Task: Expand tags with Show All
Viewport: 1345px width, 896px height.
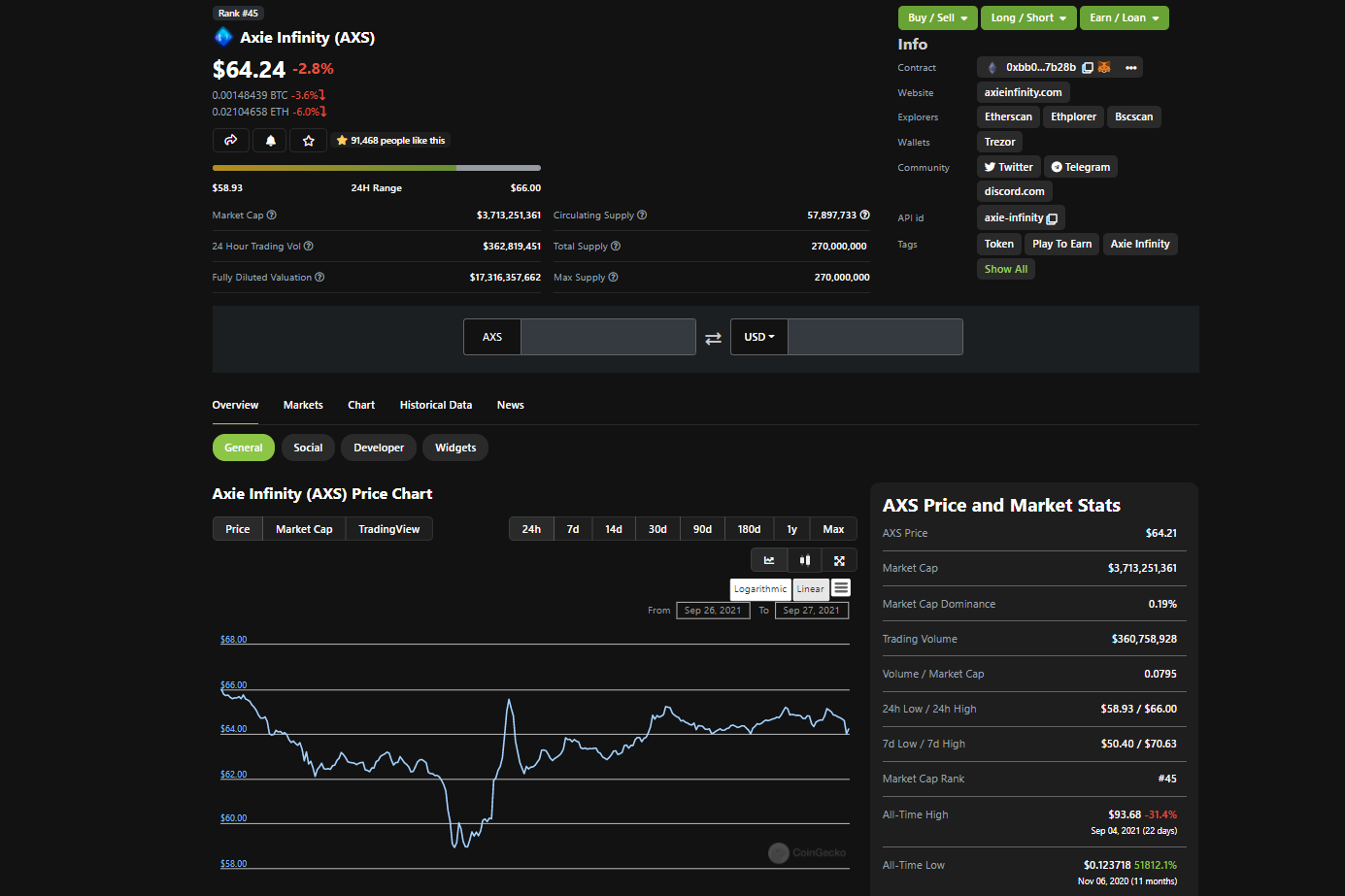Action: tap(1005, 269)
